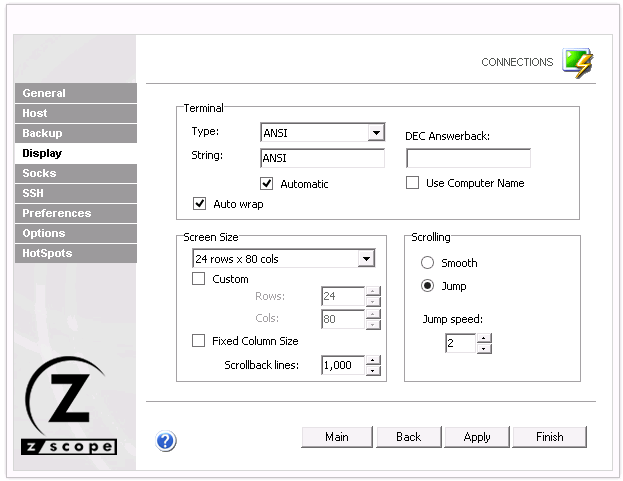Click the Finish button
Viewport: 623px width, 481px height.
click(549, 437)
